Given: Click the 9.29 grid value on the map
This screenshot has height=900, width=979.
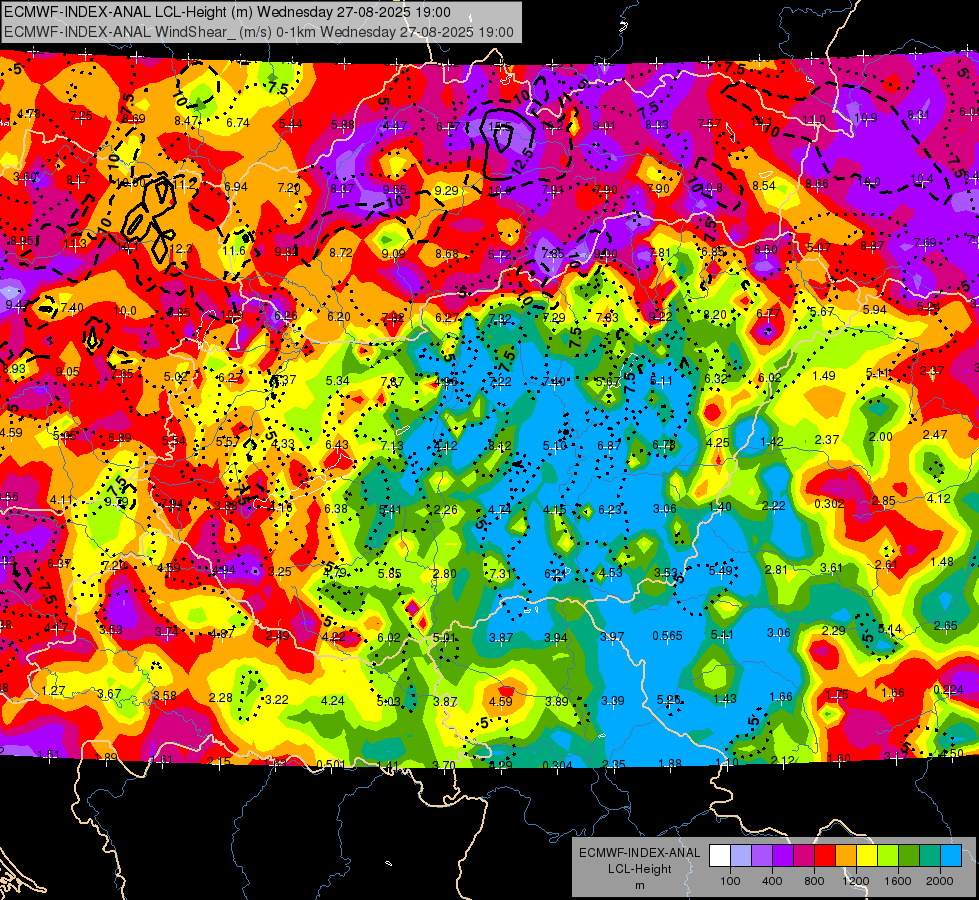Looking at the screenshot, I should (x=446, y=190).
